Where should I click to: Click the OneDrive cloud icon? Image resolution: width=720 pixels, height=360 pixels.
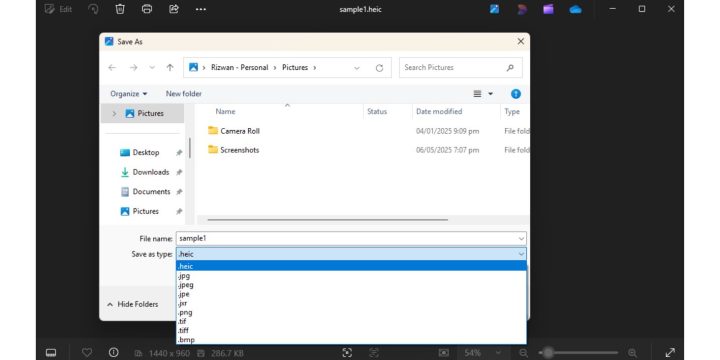point(575,9)
